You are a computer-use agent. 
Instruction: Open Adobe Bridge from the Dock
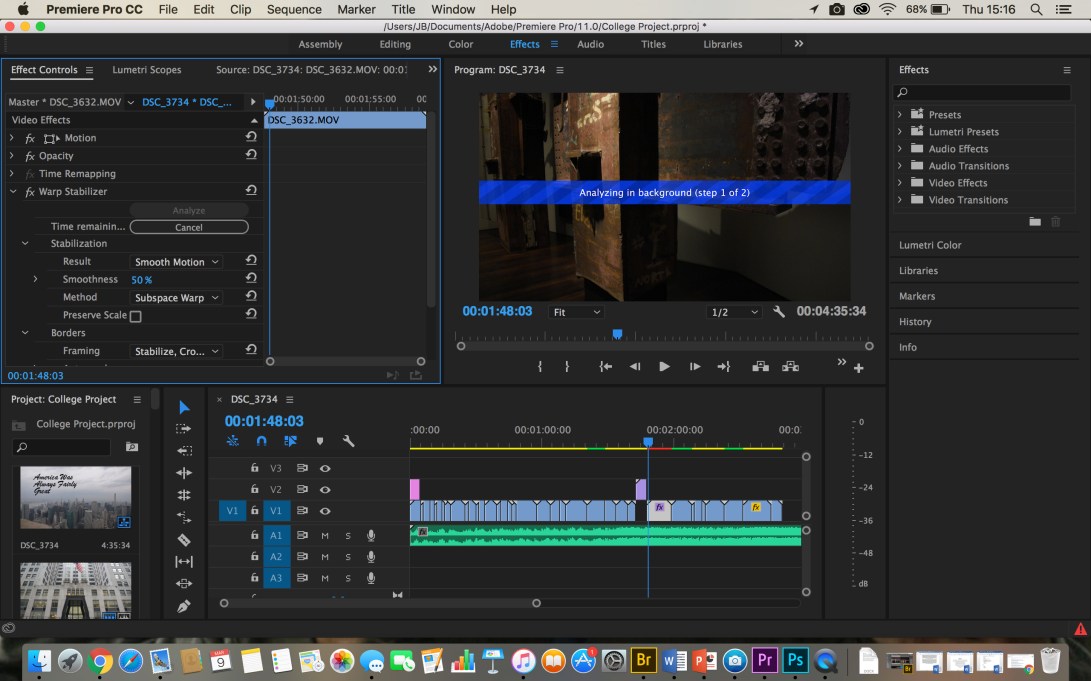[644, 660]
